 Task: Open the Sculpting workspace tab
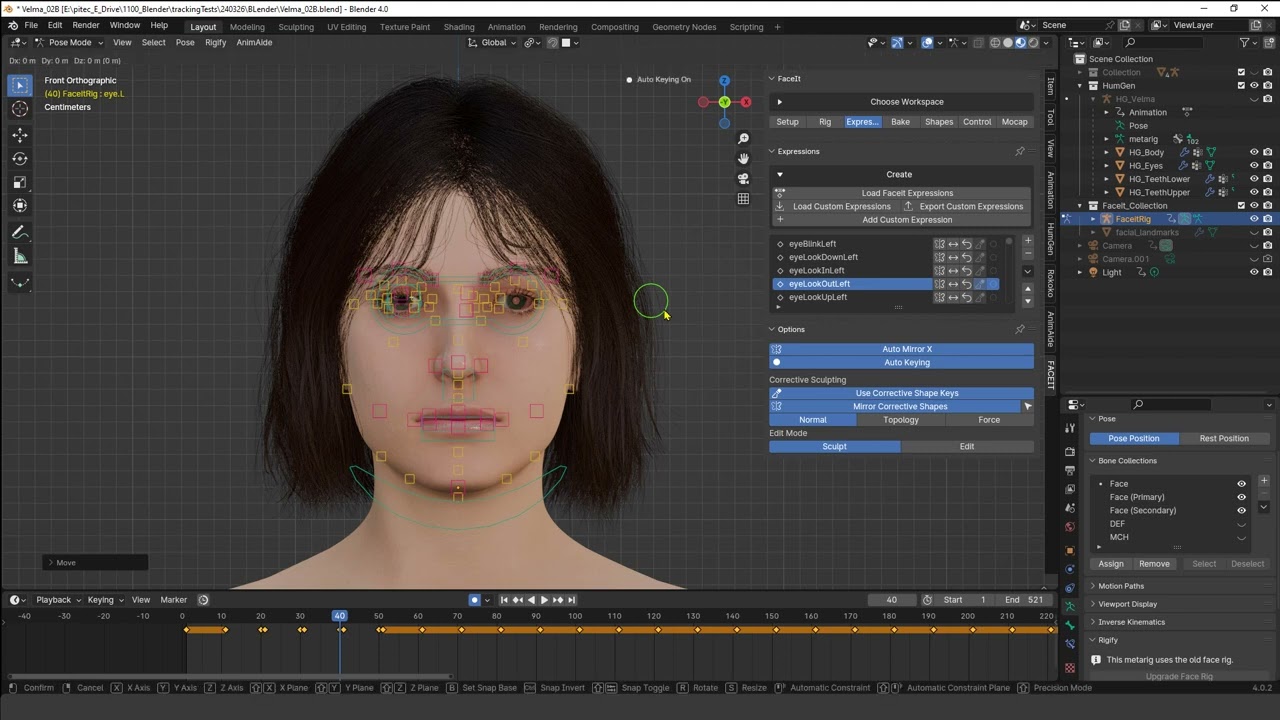(296, 27)
